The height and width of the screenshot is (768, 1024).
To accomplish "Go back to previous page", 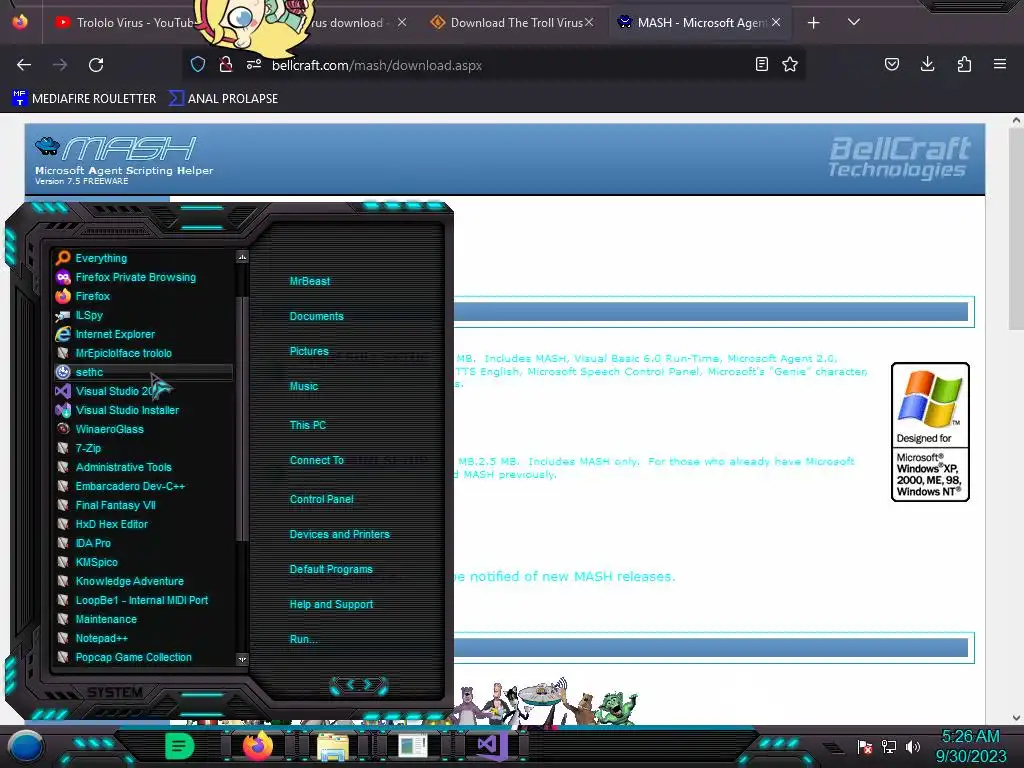I will [24, 65].
